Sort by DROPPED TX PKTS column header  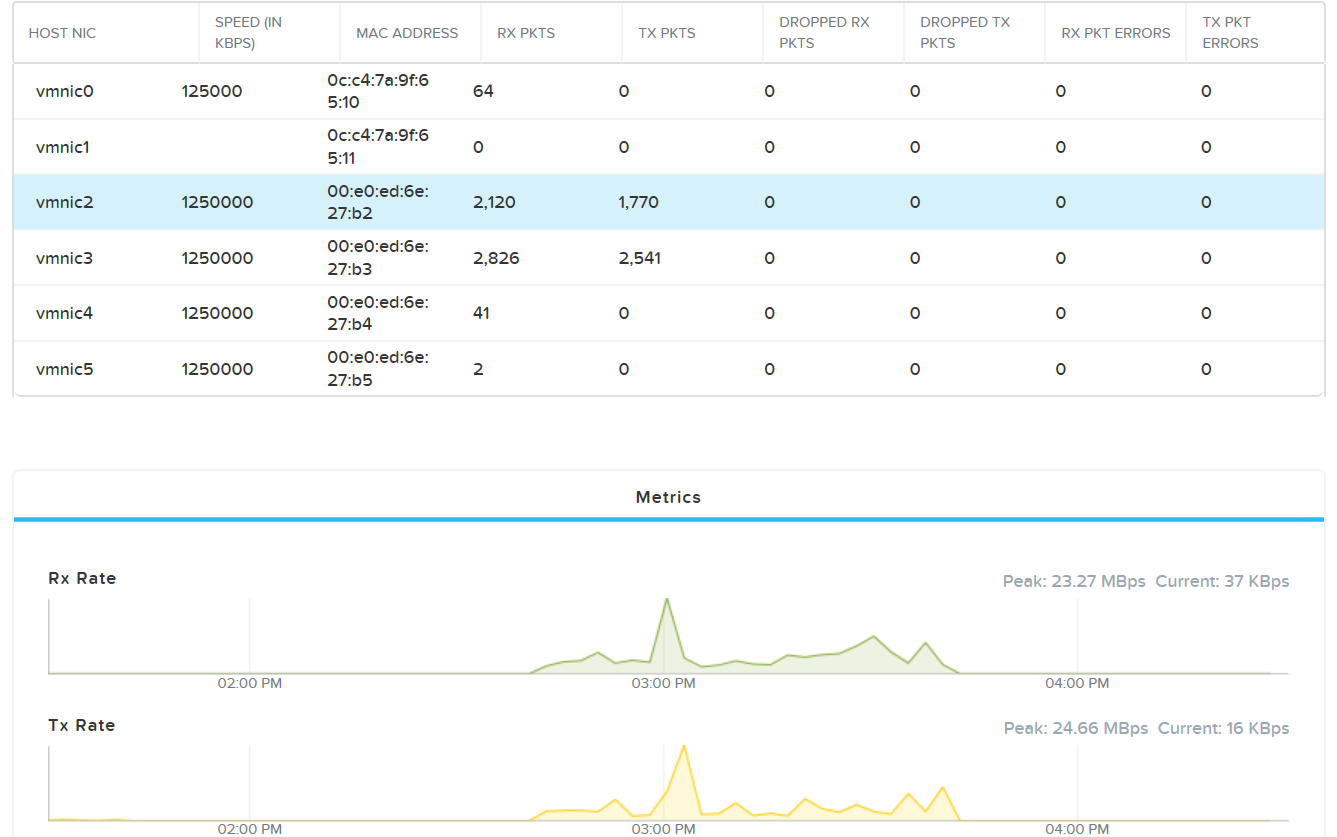click(x=965, y=33)
